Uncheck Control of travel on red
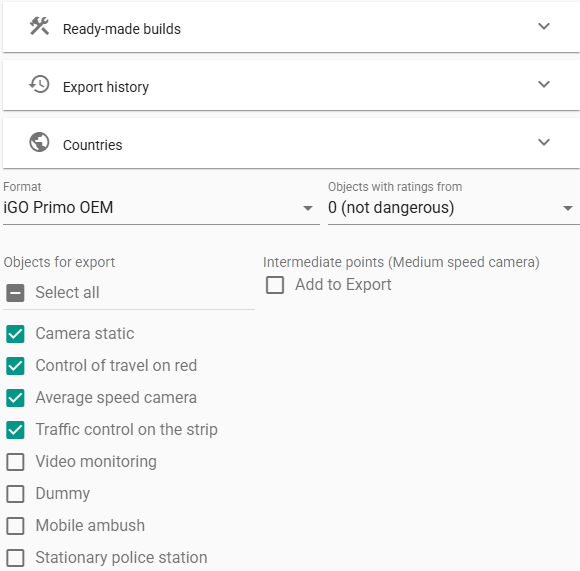Image resolution: width=580 pixels, height=571 pixels. point(15,366)
